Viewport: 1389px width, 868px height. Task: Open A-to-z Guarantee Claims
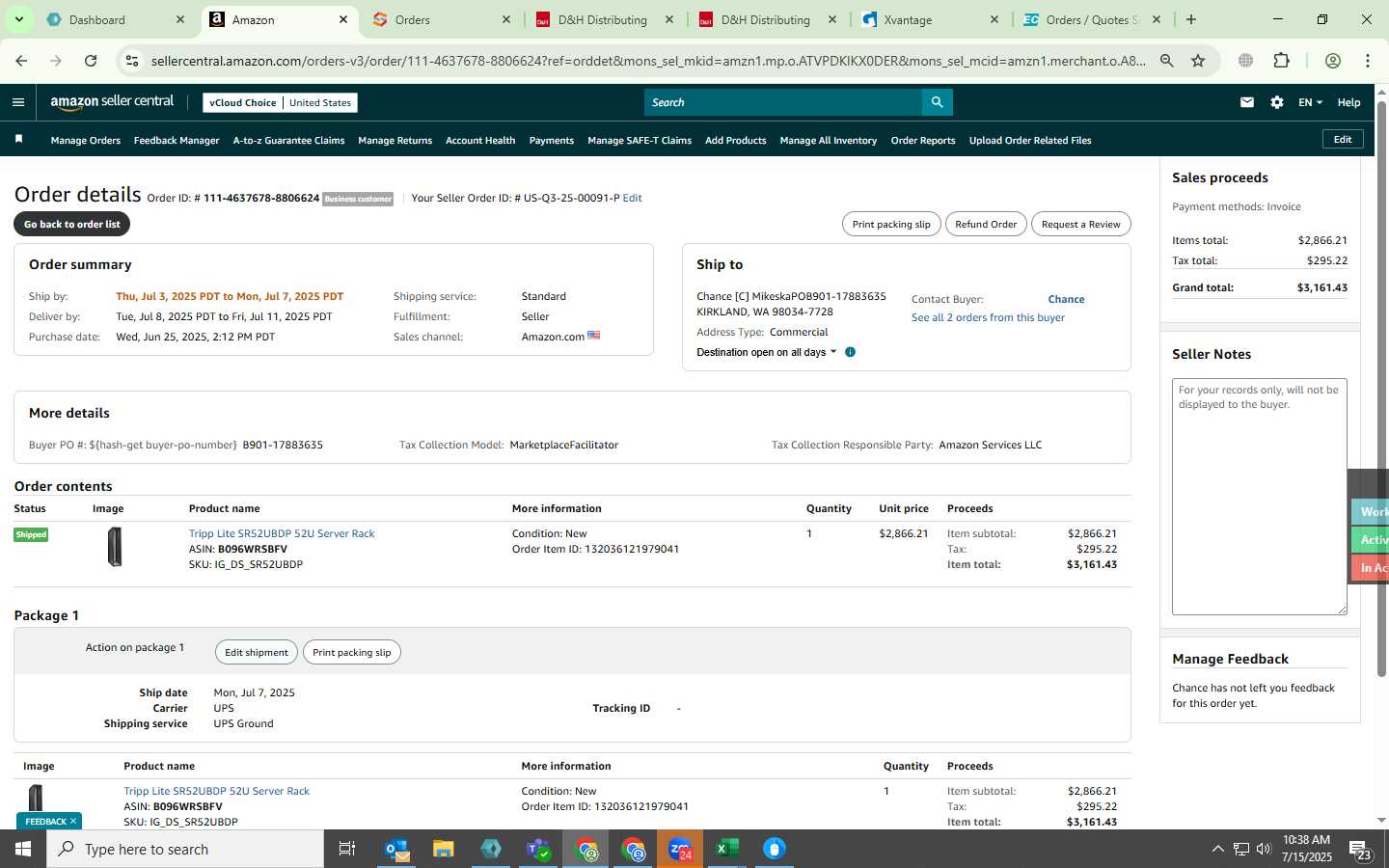pyautogui.click(x=288, y=140)
